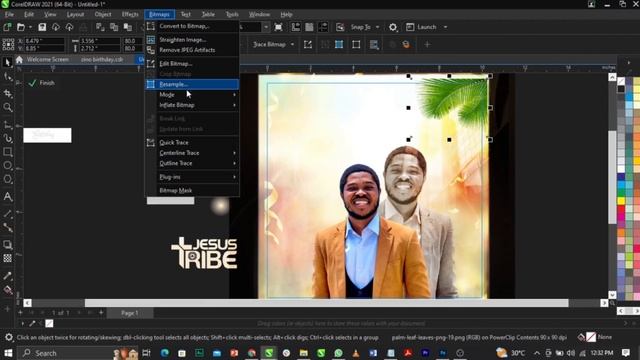Expand the Plug-ins submenu

coord(192,177)
